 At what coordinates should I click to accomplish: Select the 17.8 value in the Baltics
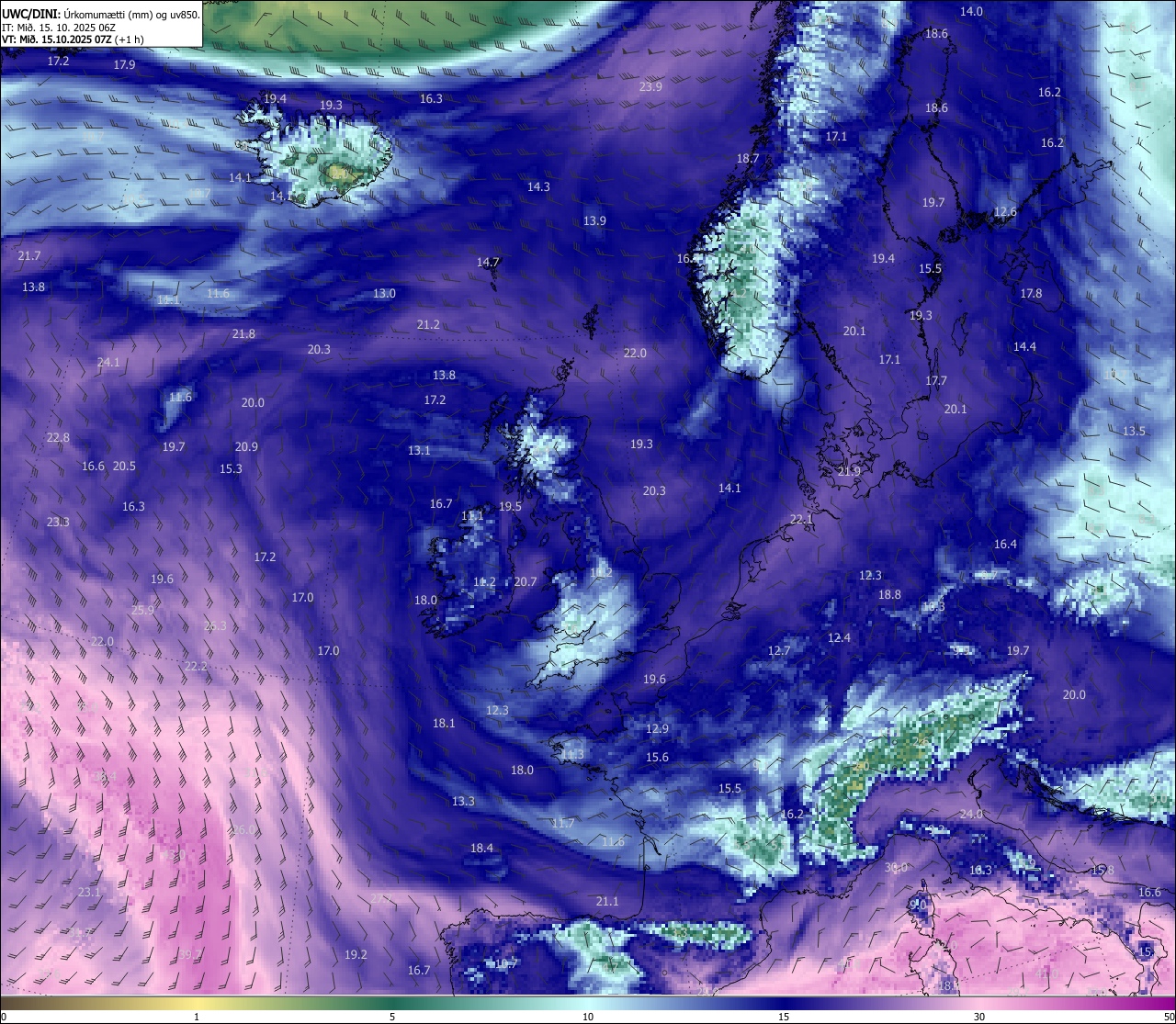(x=1031, y=293)
